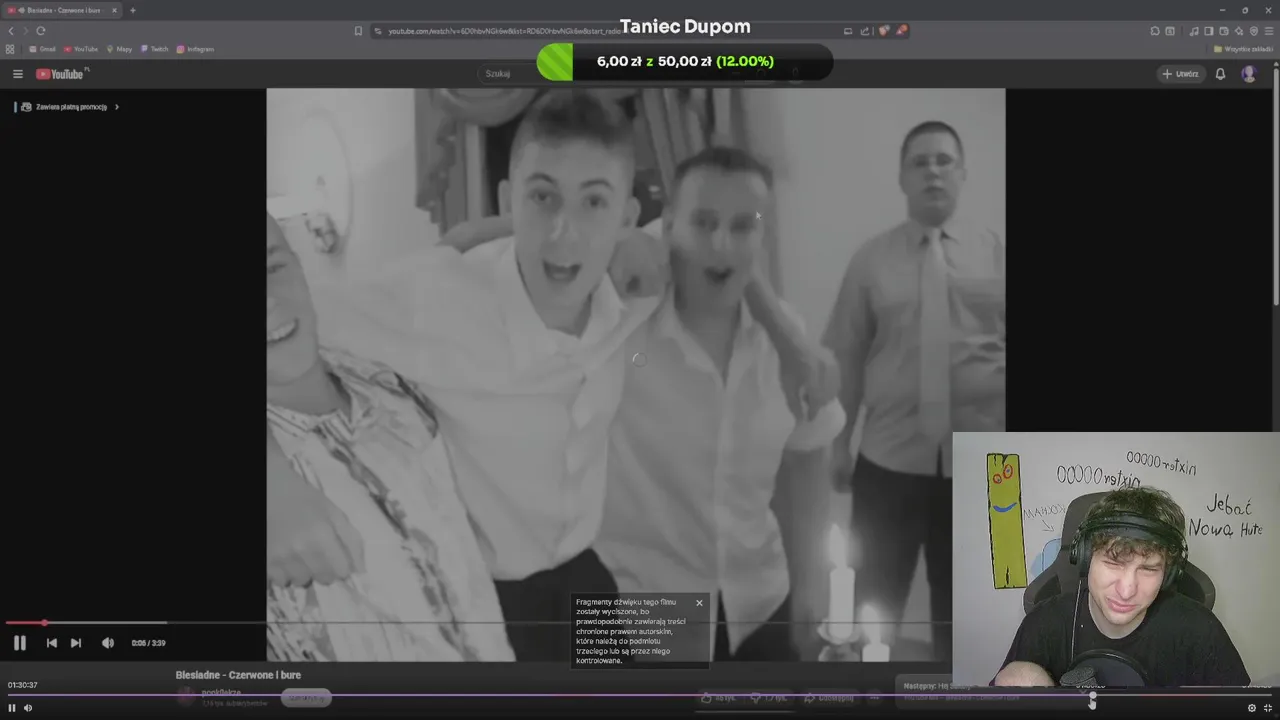The height and width of the screenshot is (720, 1280).
Task: Mute the outer stream player volume
Action: pos(28,708)
